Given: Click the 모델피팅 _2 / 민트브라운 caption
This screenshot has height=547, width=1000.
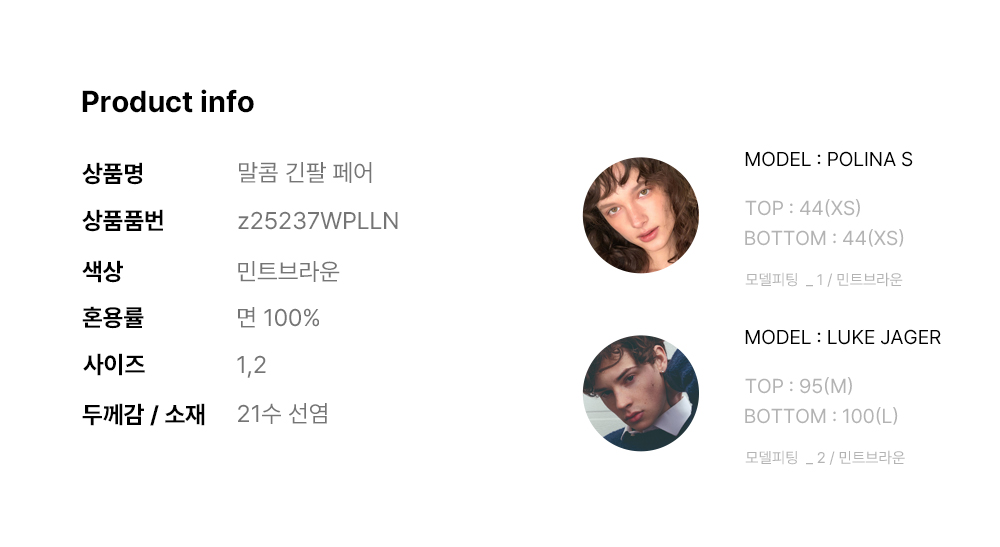Looking at the screenshot, I should click(x=824, y=458).
